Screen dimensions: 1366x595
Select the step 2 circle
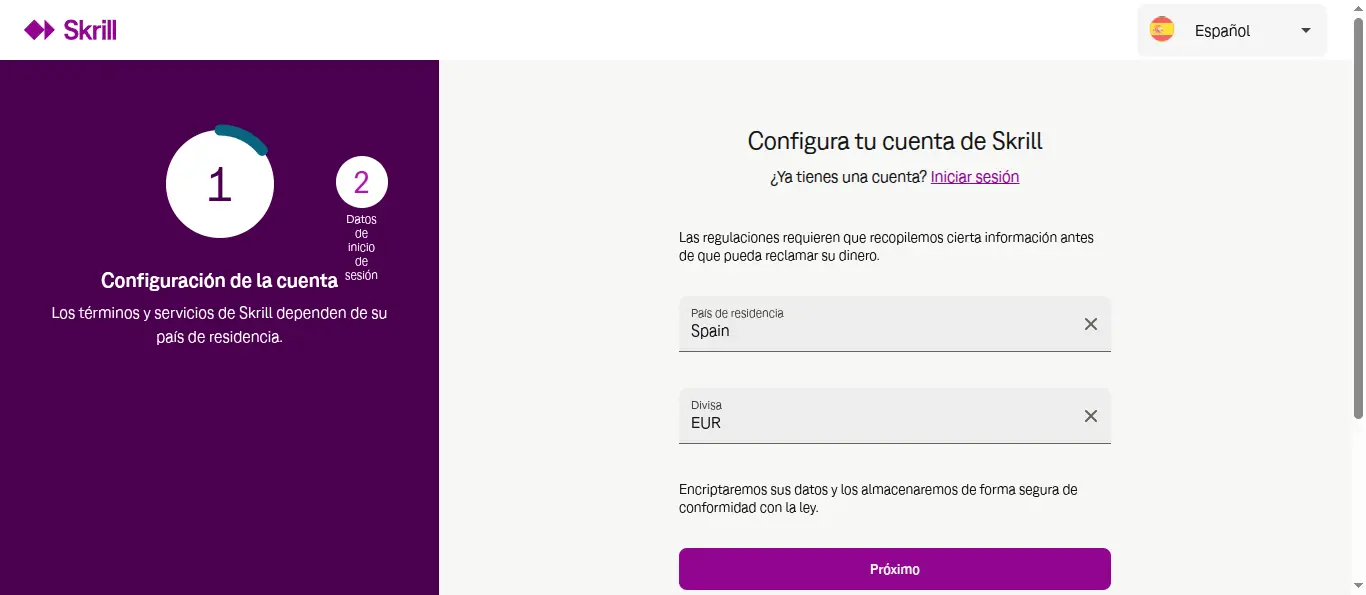(x=362, y=183)
